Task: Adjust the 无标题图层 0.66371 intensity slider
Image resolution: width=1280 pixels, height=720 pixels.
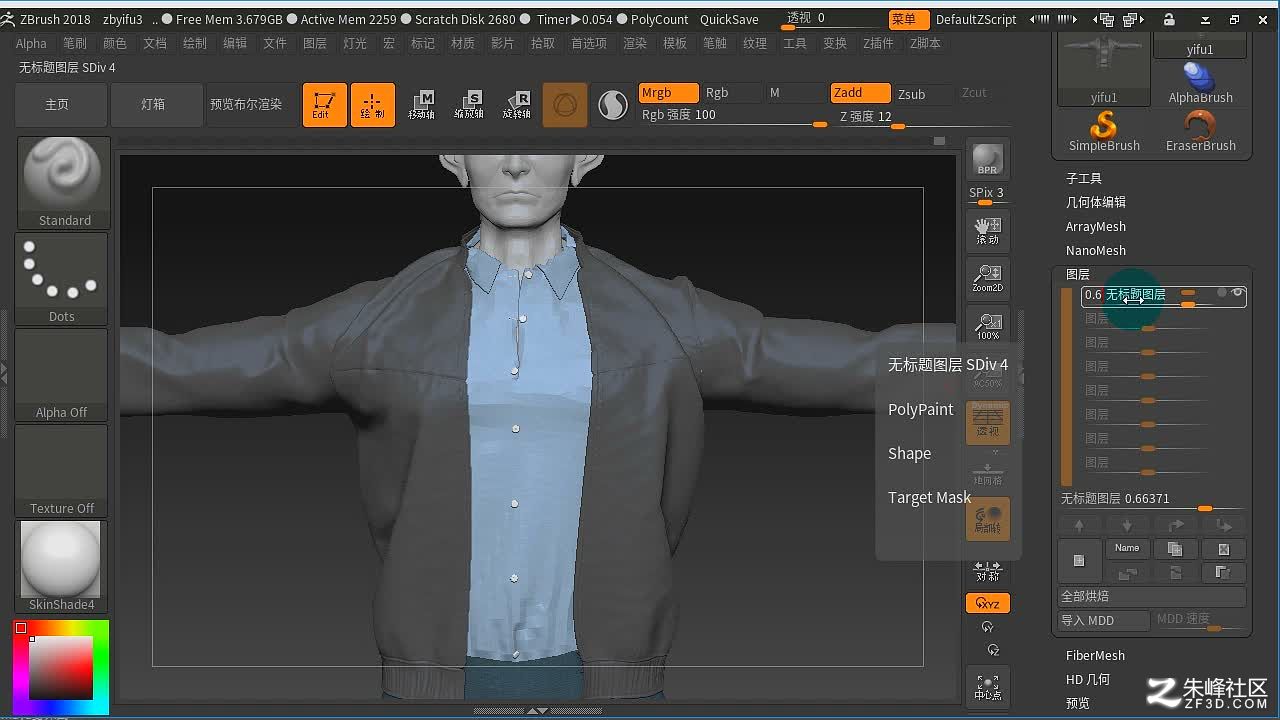Action: 1153,499
